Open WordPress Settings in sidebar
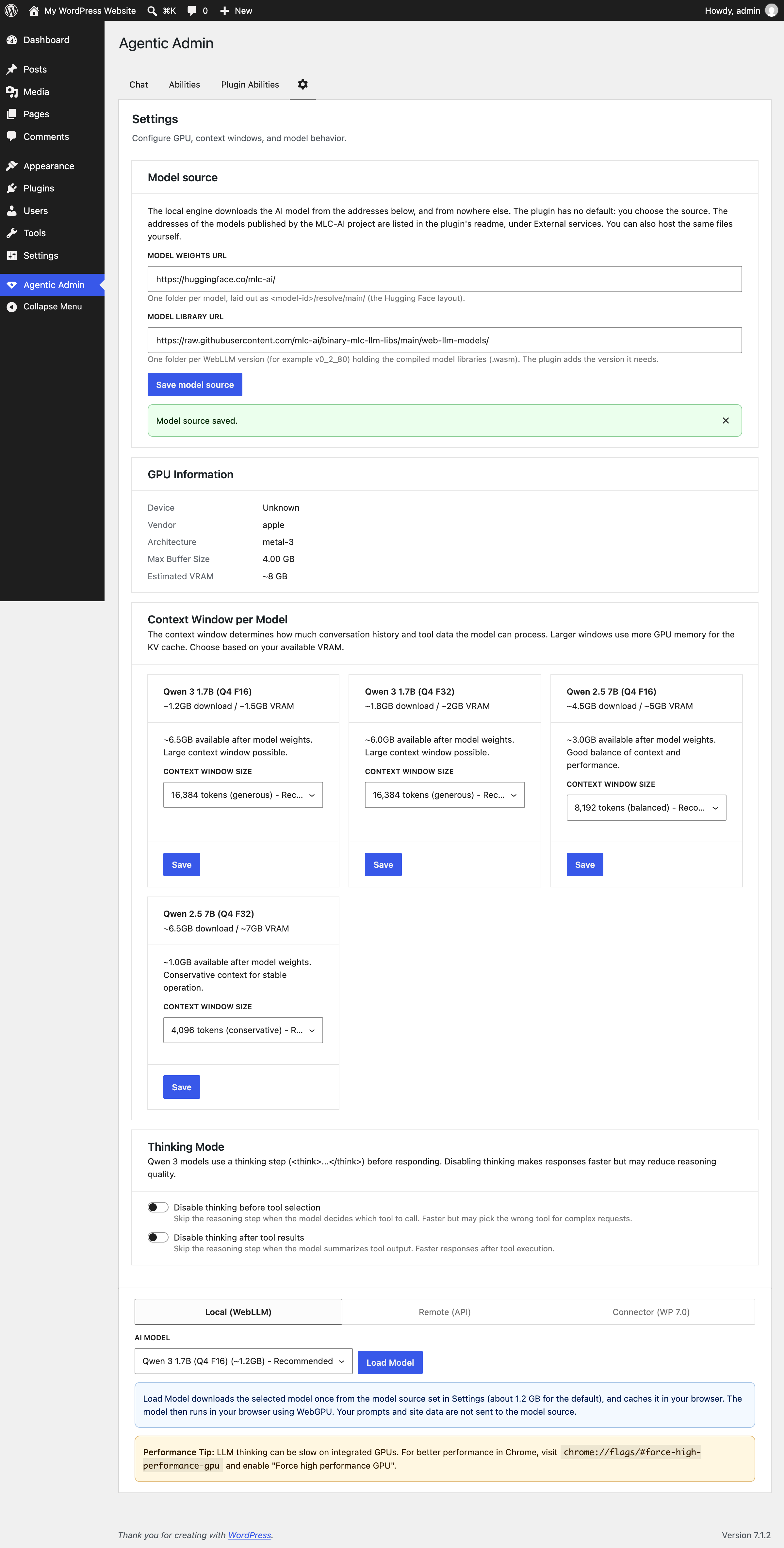Screen dimensions: 784x1548 pyautogui.click(x=52, y=255)
